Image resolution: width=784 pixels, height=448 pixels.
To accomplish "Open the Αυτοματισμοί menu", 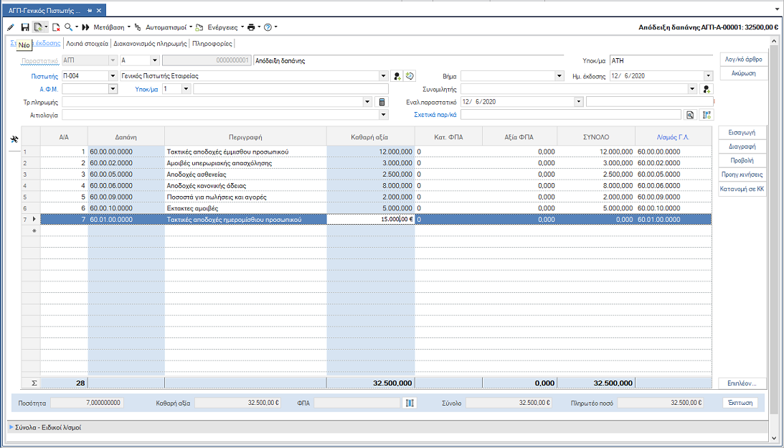I will coord(166,27).
